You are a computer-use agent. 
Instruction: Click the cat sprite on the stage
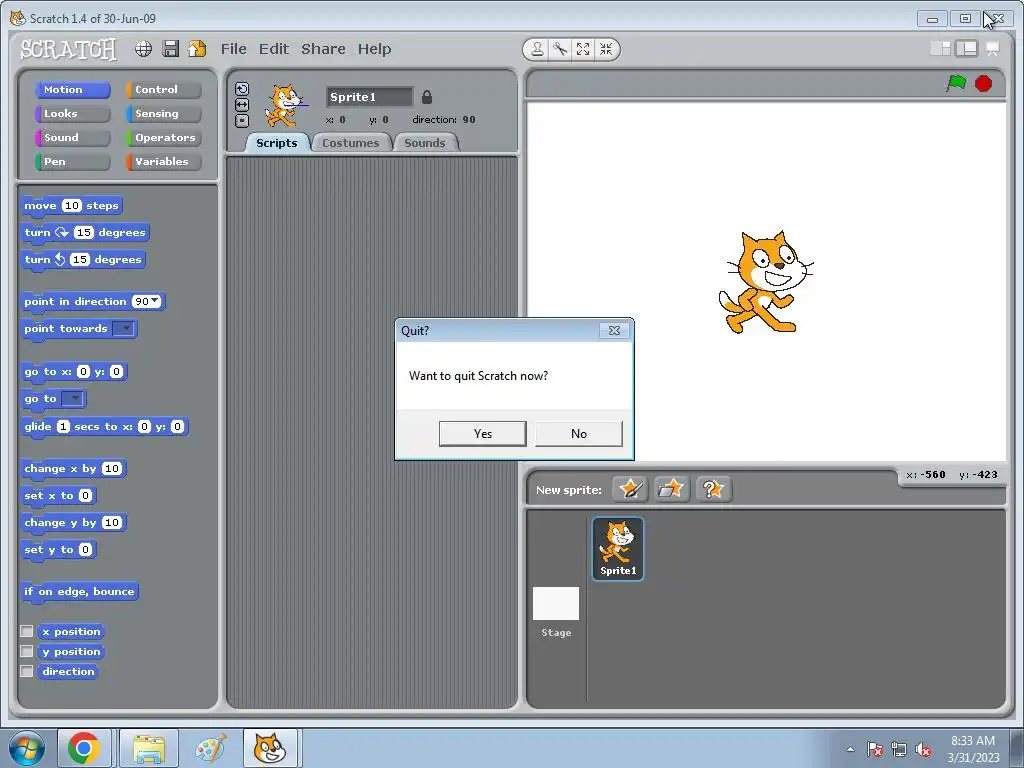point(765,282)
